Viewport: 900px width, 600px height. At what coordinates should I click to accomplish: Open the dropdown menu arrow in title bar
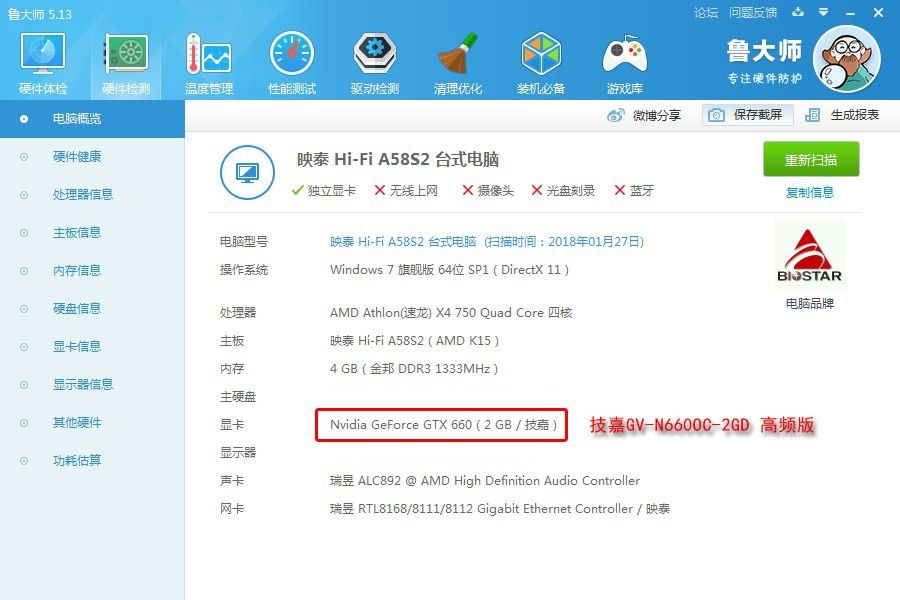click(823, 12)
